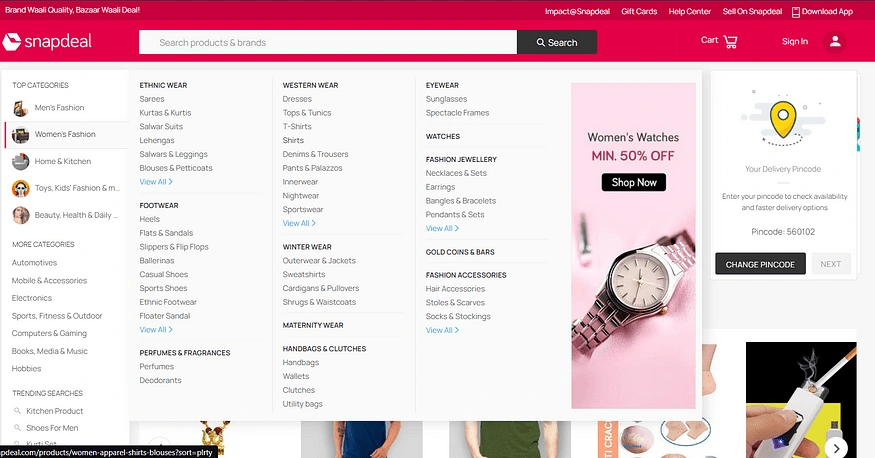
Task: Open Stoles & Scarves link
Action: (x=455, y=302)
